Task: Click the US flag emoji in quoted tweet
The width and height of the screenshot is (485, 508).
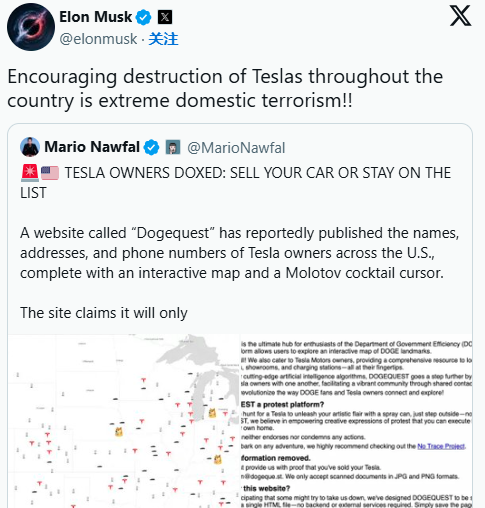Action: coord(50,173)
